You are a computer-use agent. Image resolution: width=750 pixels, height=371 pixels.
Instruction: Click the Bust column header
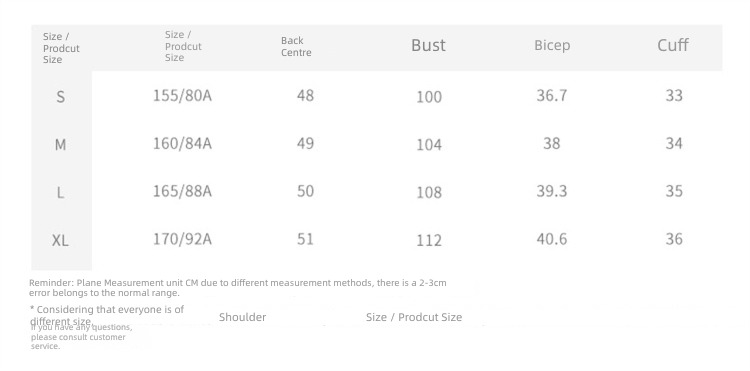[x=428, y=45]
